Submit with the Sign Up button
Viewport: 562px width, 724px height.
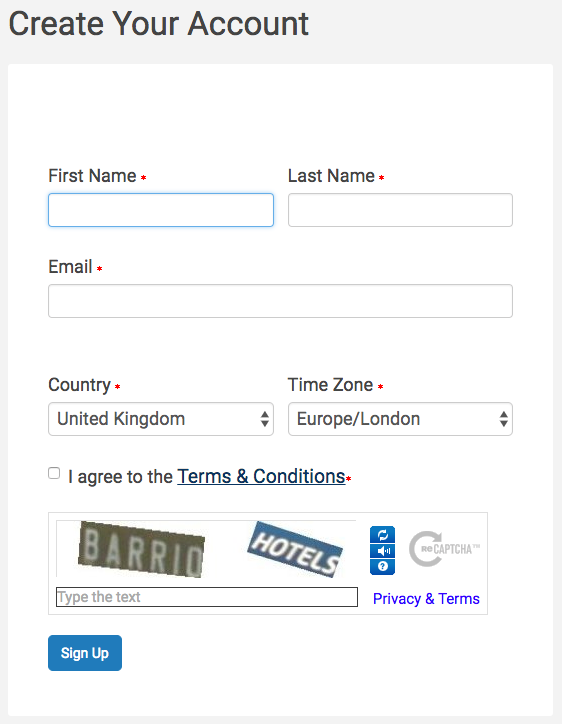click(x=85, y=653)
